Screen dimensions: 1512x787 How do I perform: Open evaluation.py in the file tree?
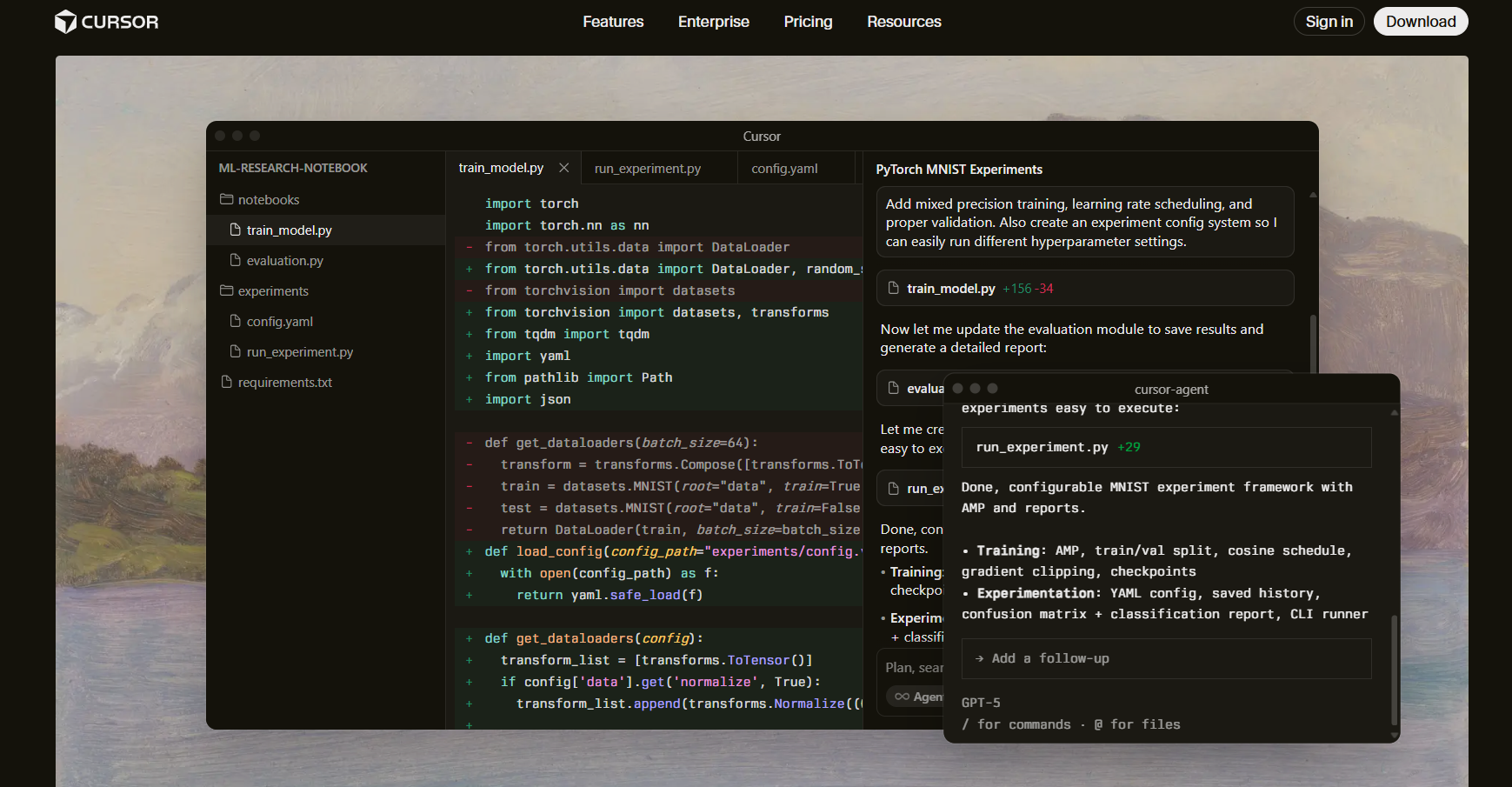284,261
